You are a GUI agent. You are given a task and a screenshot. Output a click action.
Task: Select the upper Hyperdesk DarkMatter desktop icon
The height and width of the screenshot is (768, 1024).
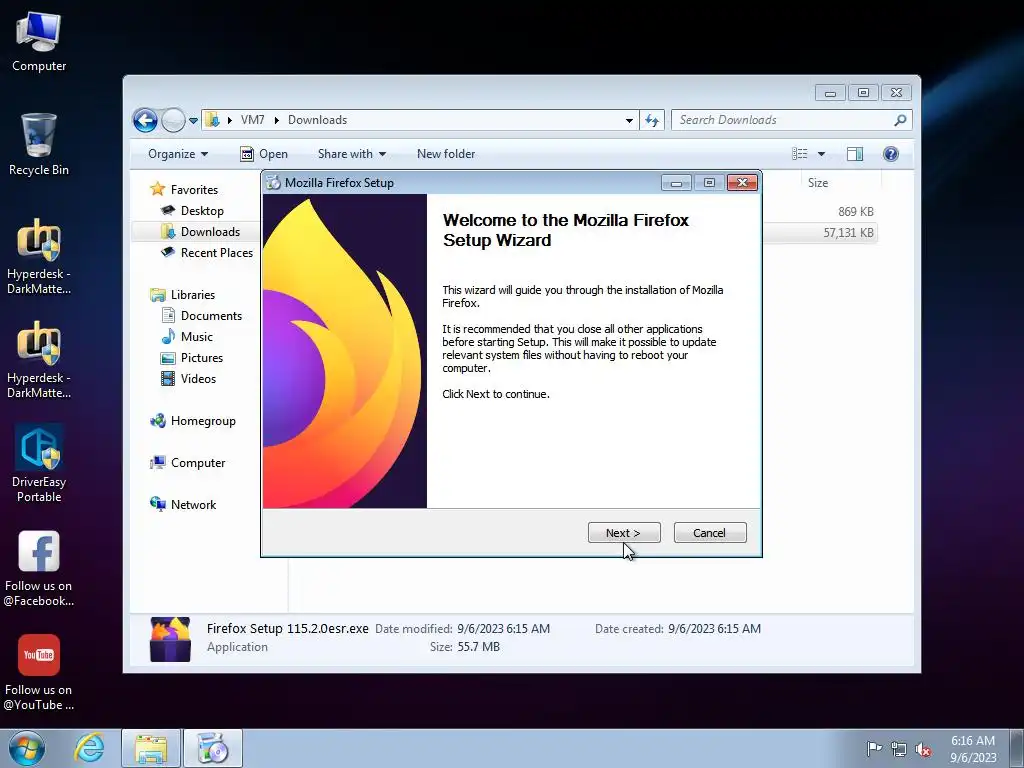pos(39,257)
